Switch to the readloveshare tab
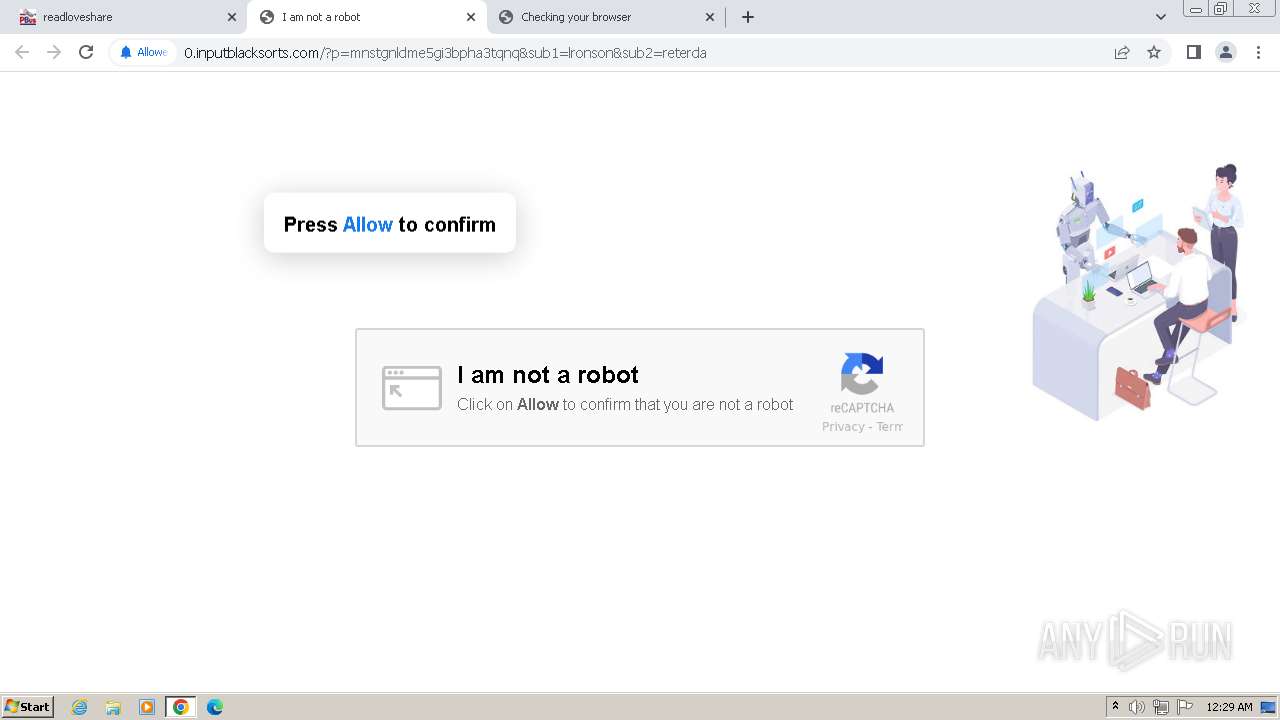The image size is (1280, 720). pyautogui.click(x=125, y=17)
